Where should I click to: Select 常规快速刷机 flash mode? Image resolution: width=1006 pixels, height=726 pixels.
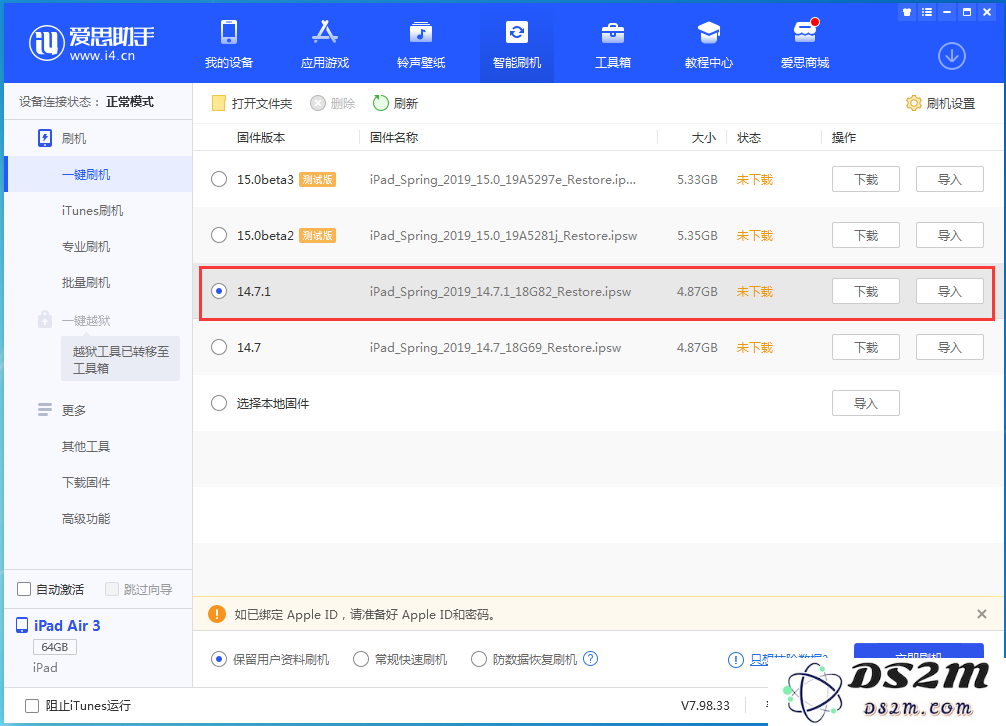[x=361, y=659]
